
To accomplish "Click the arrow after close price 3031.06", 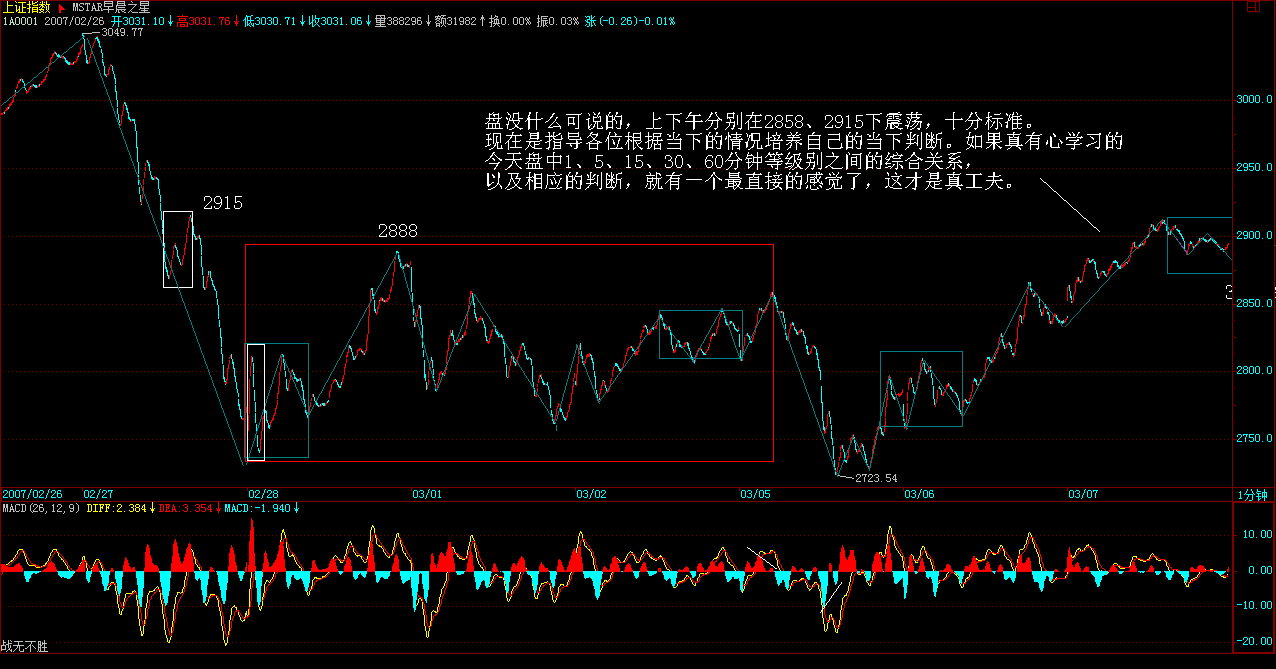I will point(366,21).
